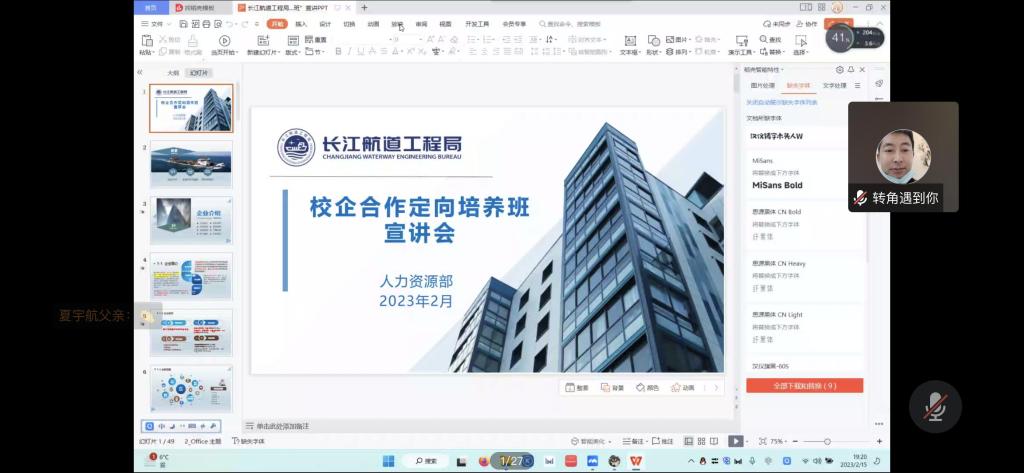Image resolution: width=1024 pixels, height=473 pixels.
Task: Toggle Underline formatting
Action: pos(360,52)
